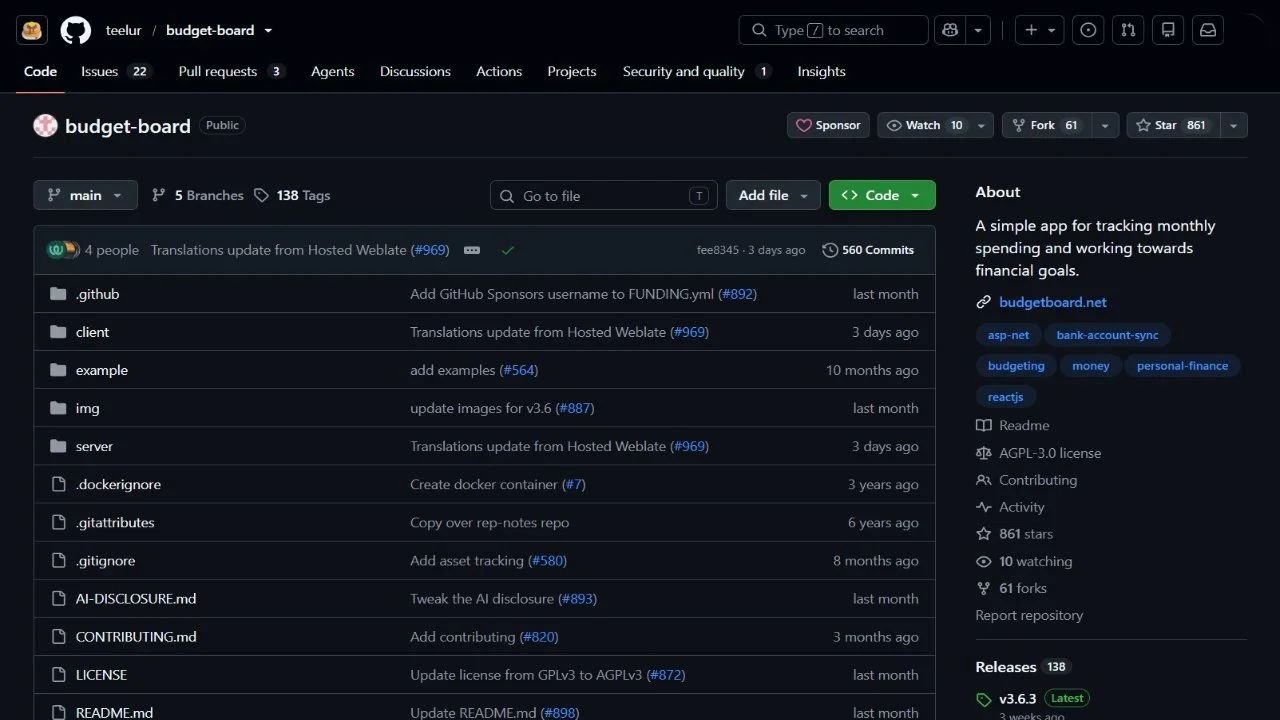The width and height of the screenshot is (1280, 720).
Task: Open the GitHub homepage logo
Action: pos(76,30)
